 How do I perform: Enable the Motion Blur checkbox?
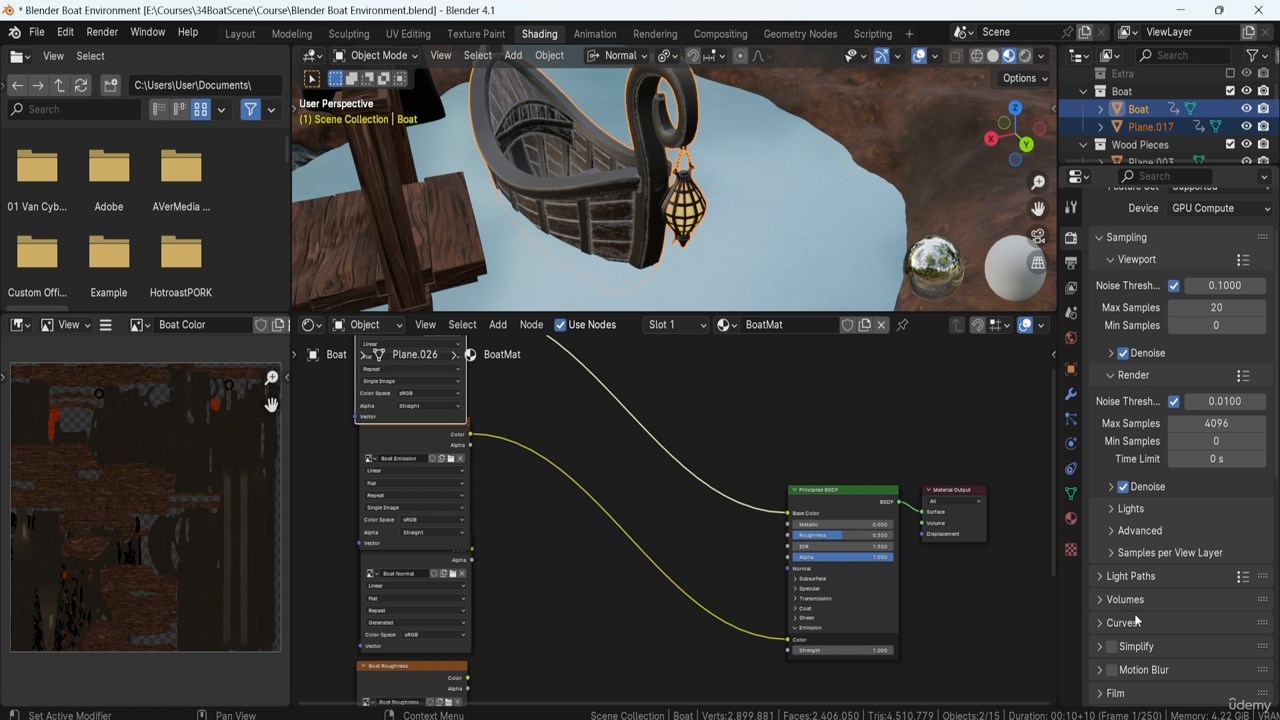(1111, 670)
